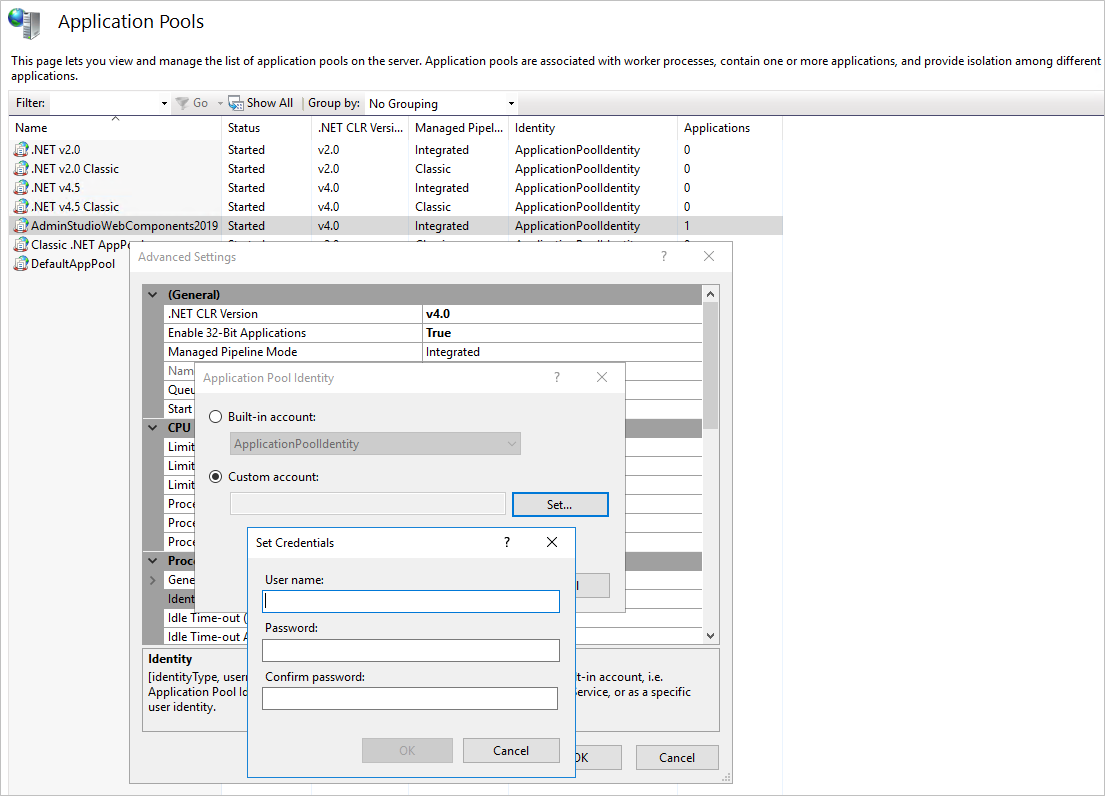Click the help icon in Set Credentials

coord(507,542)
